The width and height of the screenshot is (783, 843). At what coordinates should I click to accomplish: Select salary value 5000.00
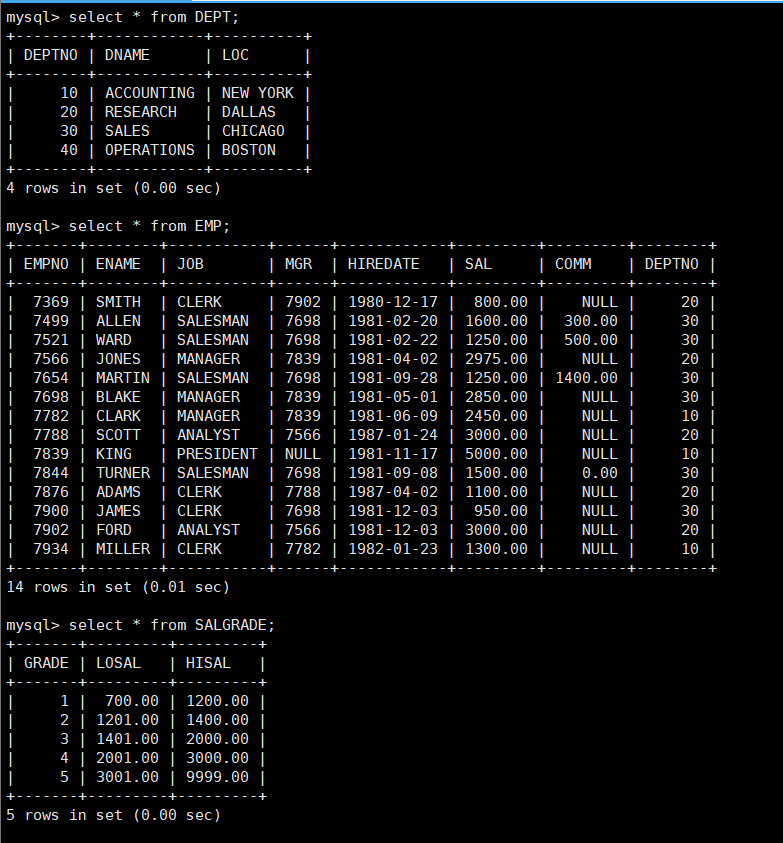496,454
